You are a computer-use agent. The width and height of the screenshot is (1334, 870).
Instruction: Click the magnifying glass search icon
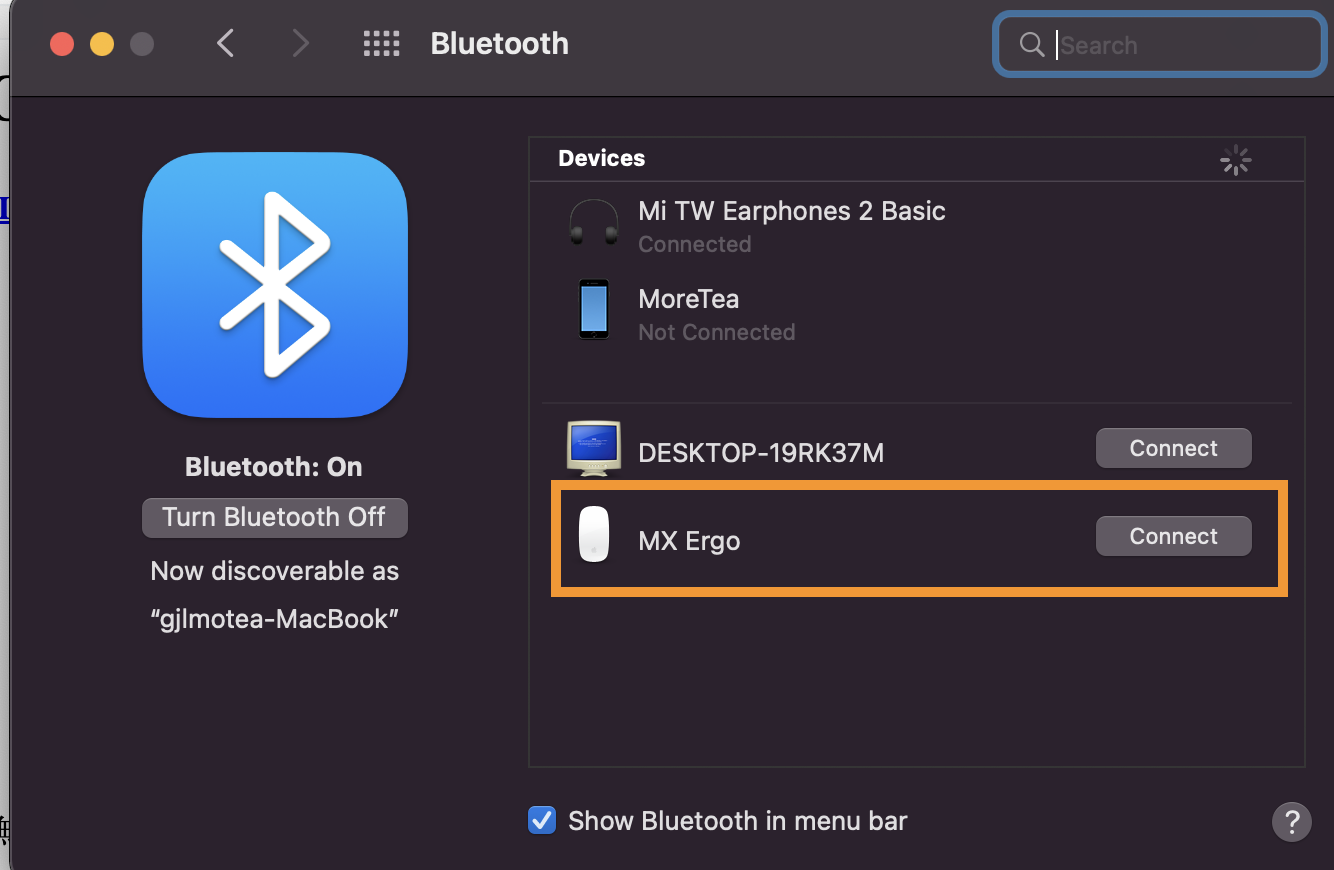(1032, 44)
